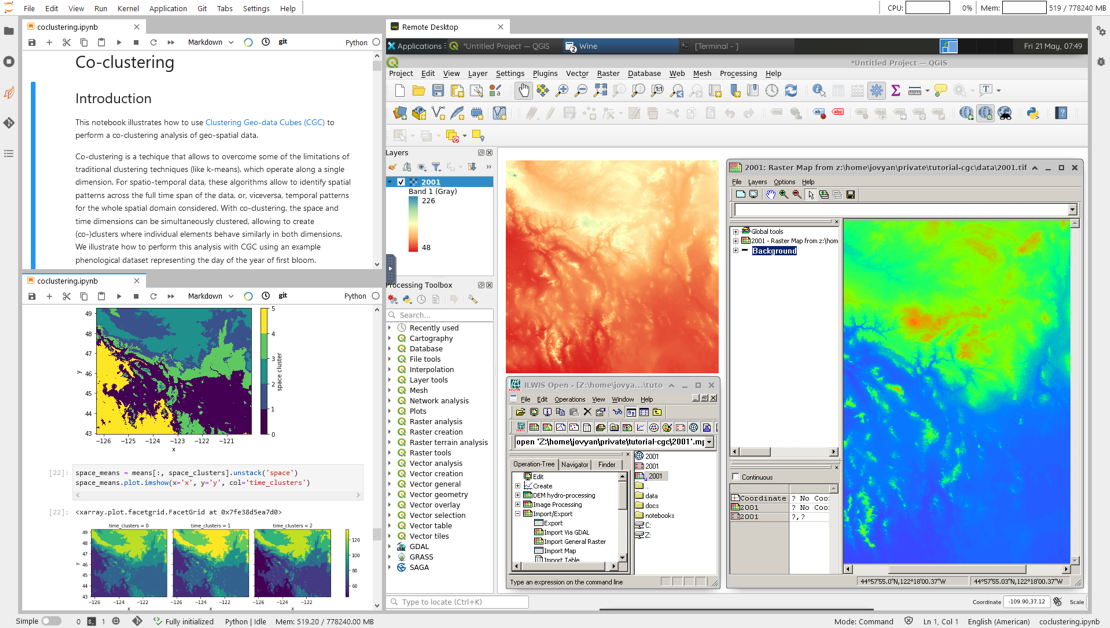Open the Python Console icon in QGIS
The image size is (1110, 628).
pyautogui.click(x=1033, y=114)
